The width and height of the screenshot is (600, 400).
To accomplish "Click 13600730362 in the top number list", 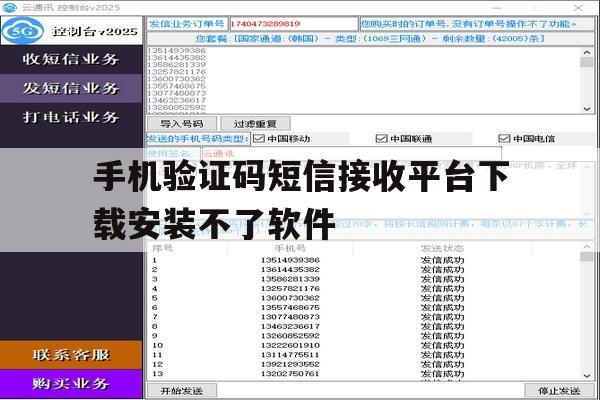I will pyautogui.click(x=176, y=79).
